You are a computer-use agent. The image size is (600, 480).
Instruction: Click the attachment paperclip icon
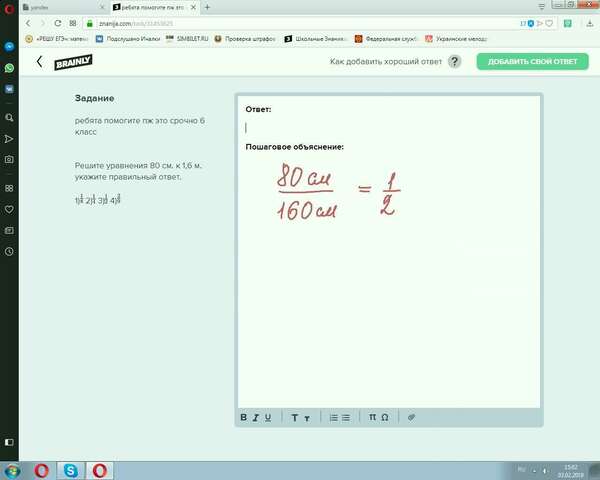click(x=411, y=417)
